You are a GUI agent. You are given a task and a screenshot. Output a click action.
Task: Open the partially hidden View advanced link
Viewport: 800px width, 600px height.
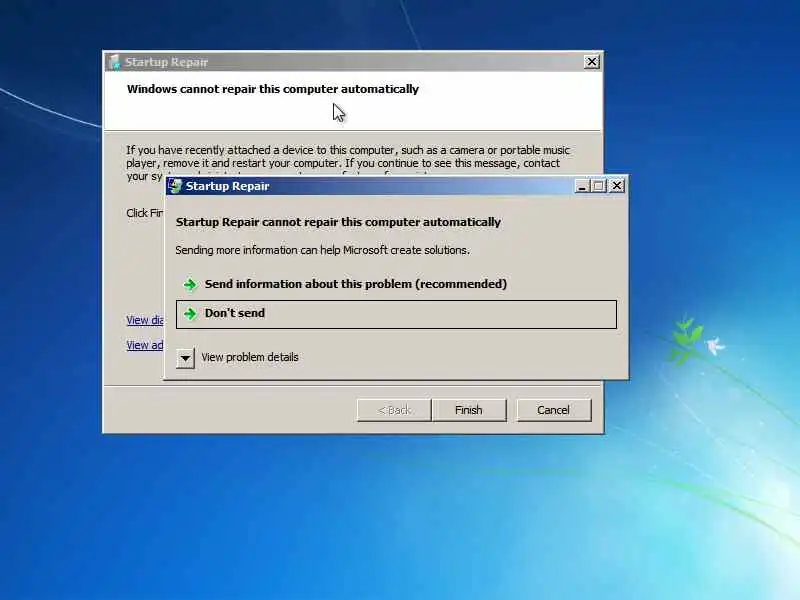(145, 345)
